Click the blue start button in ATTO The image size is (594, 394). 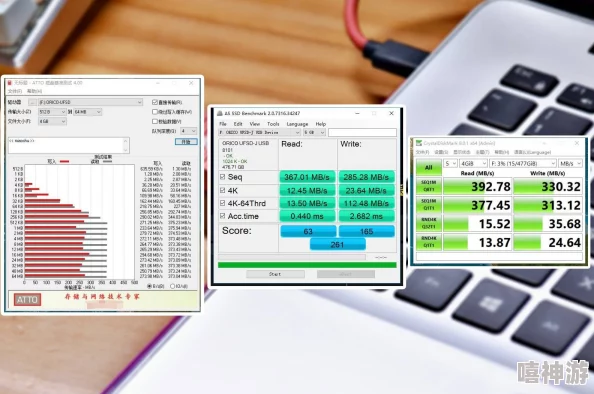click(186, 141)
